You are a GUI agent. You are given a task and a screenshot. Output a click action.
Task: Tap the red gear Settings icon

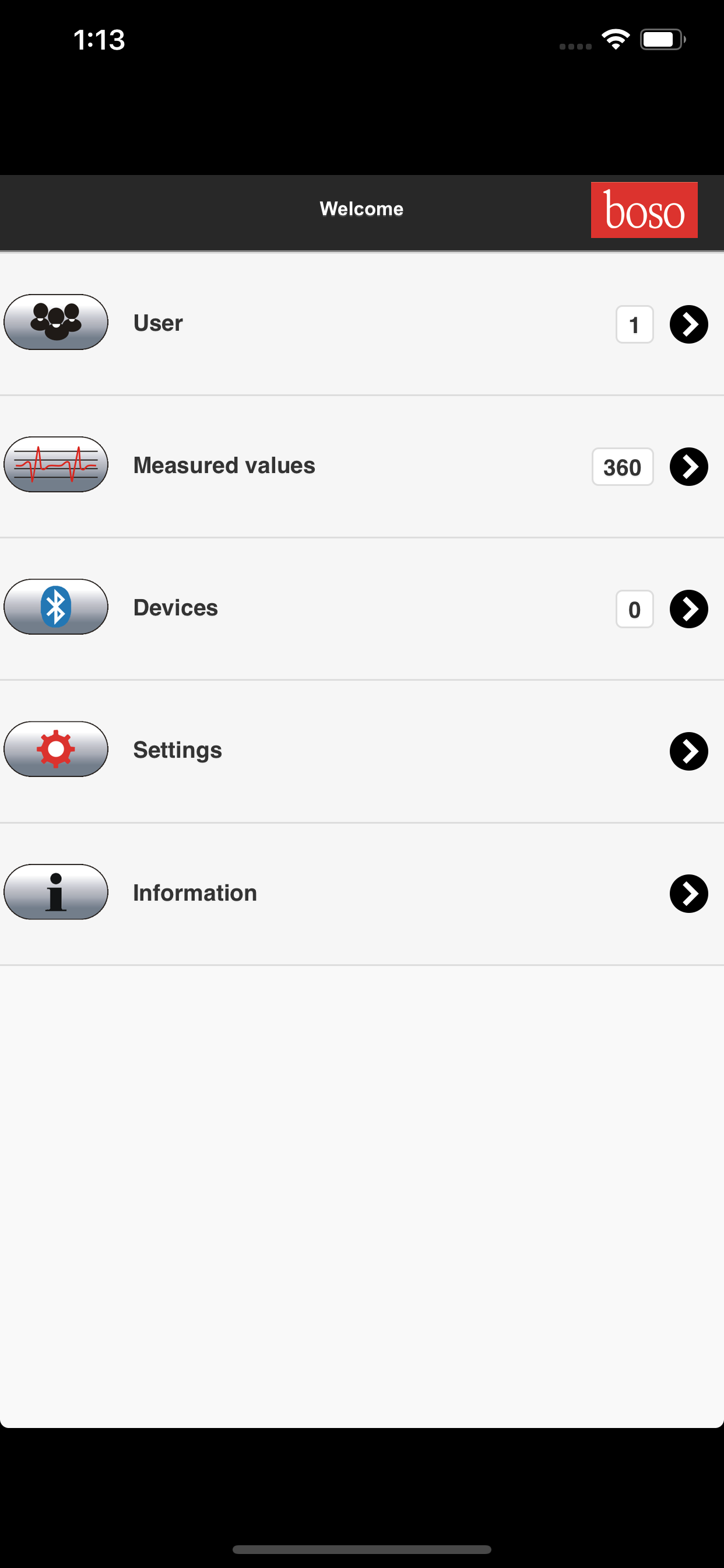tap(56, 750)
